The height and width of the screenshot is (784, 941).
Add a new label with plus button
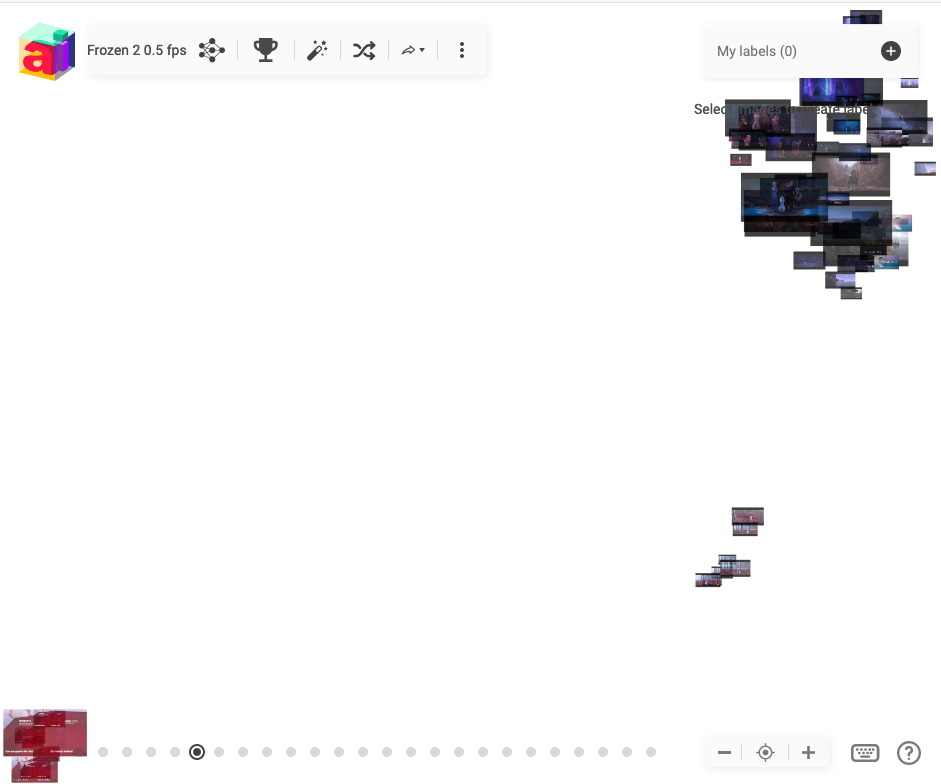tap(891, 51)
